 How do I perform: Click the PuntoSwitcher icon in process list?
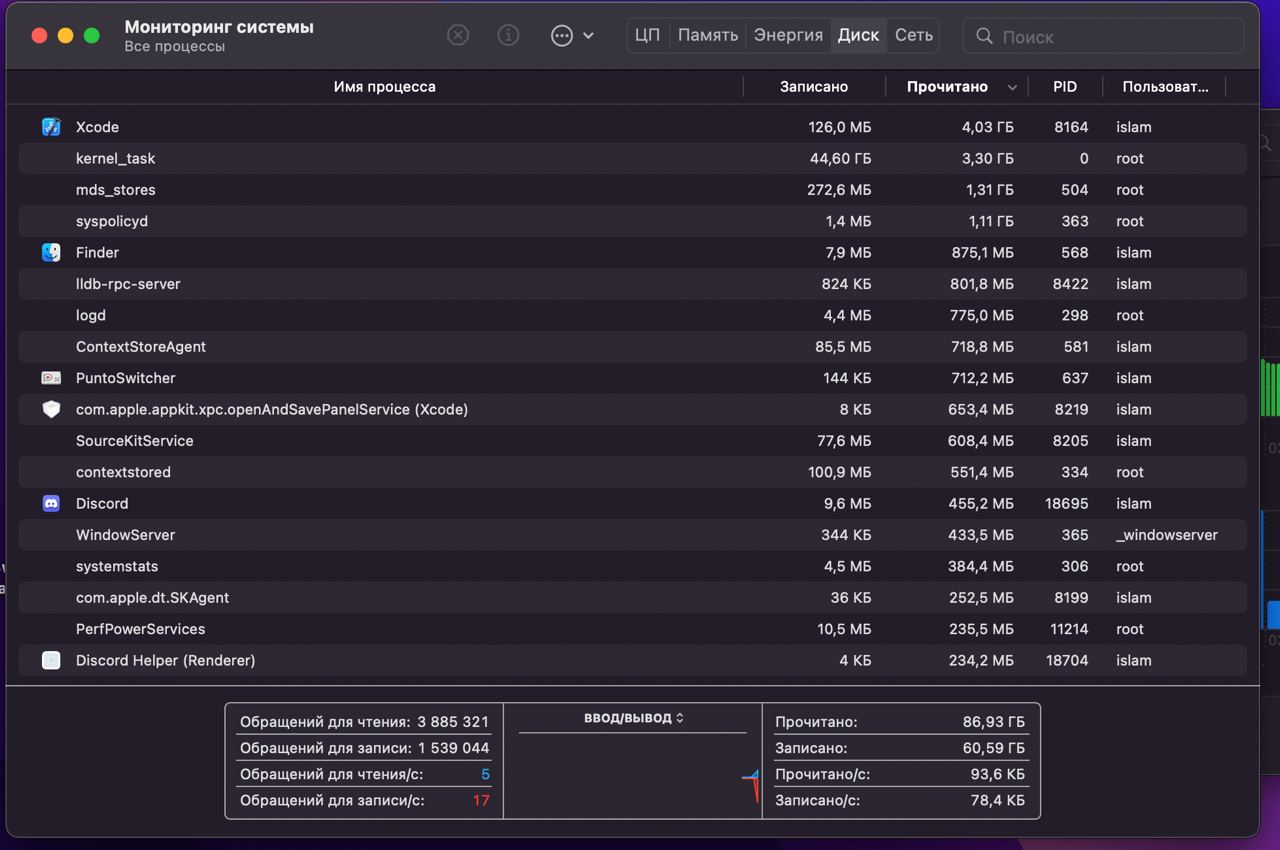51,378
